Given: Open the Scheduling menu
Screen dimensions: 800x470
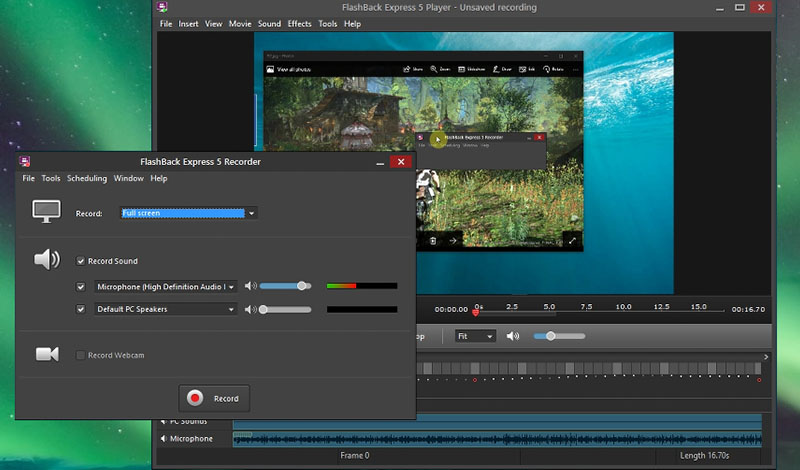Looking at the screenshot, I should [87, 178].
